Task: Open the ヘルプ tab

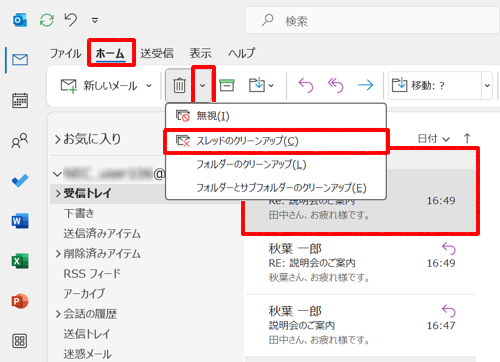Action: pyautogui.click(x=241, y=53)
